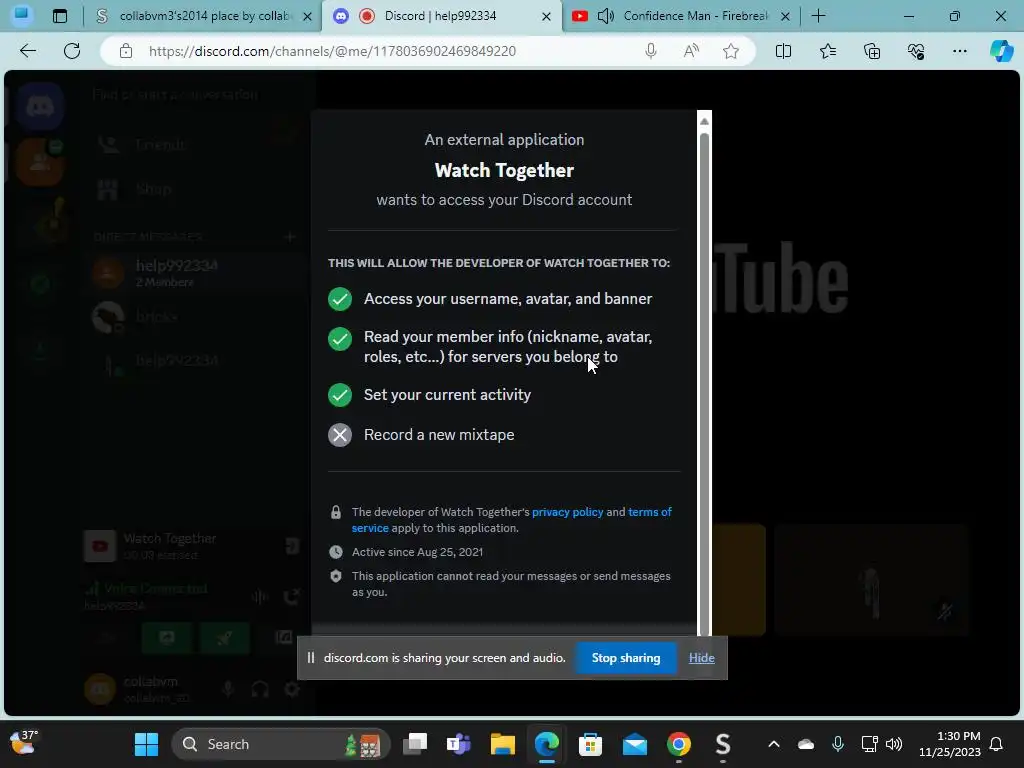Activate voice search microphone in address bar
This screenshot has width=1024, height=768.
[x=650, y=51]
